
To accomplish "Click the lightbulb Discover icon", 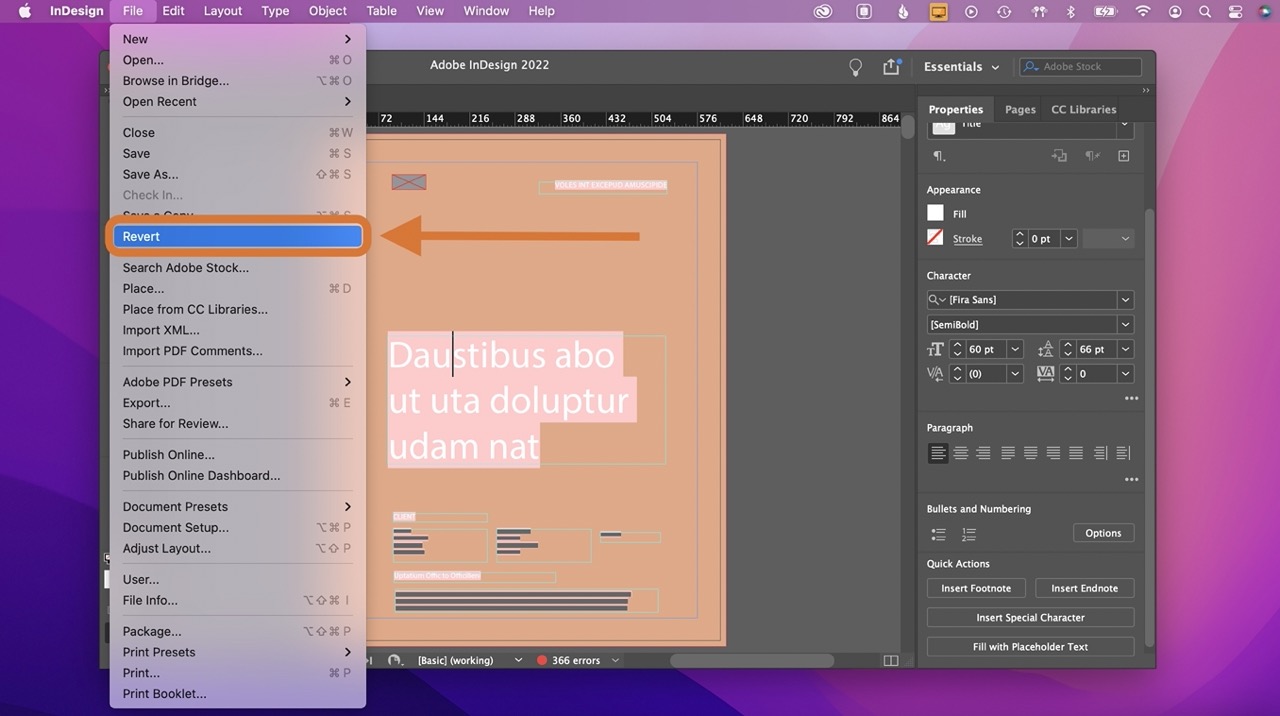I will [855, 67].
